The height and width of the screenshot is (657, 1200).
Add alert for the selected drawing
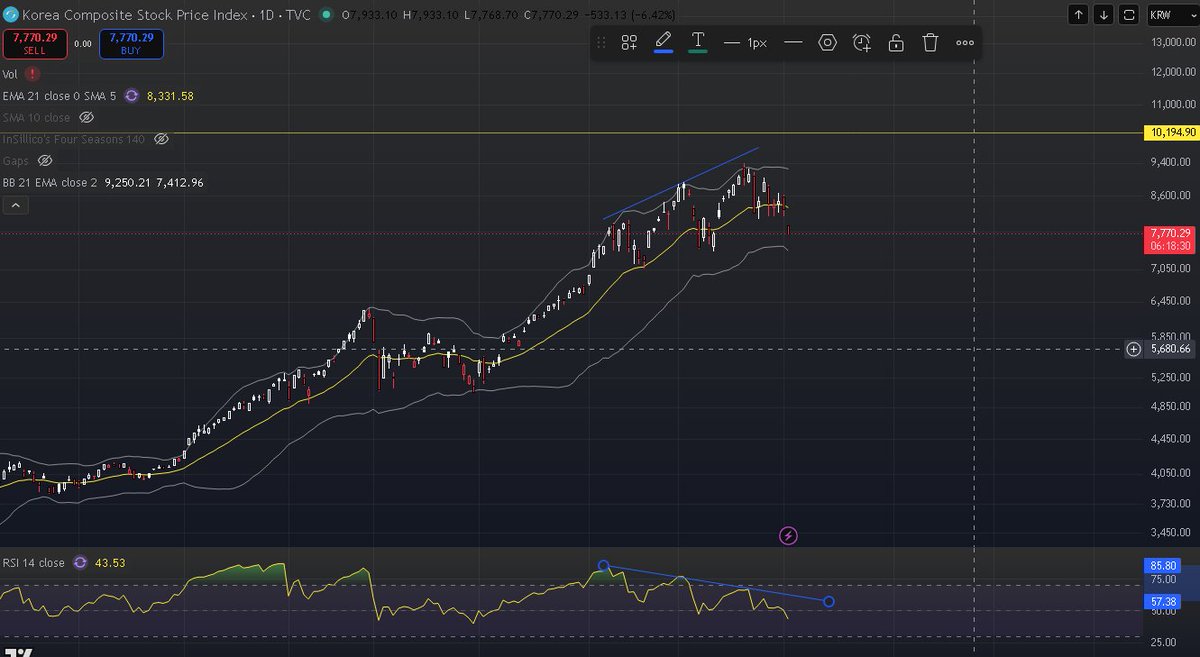pyautogui.click(x=862, y=42)
